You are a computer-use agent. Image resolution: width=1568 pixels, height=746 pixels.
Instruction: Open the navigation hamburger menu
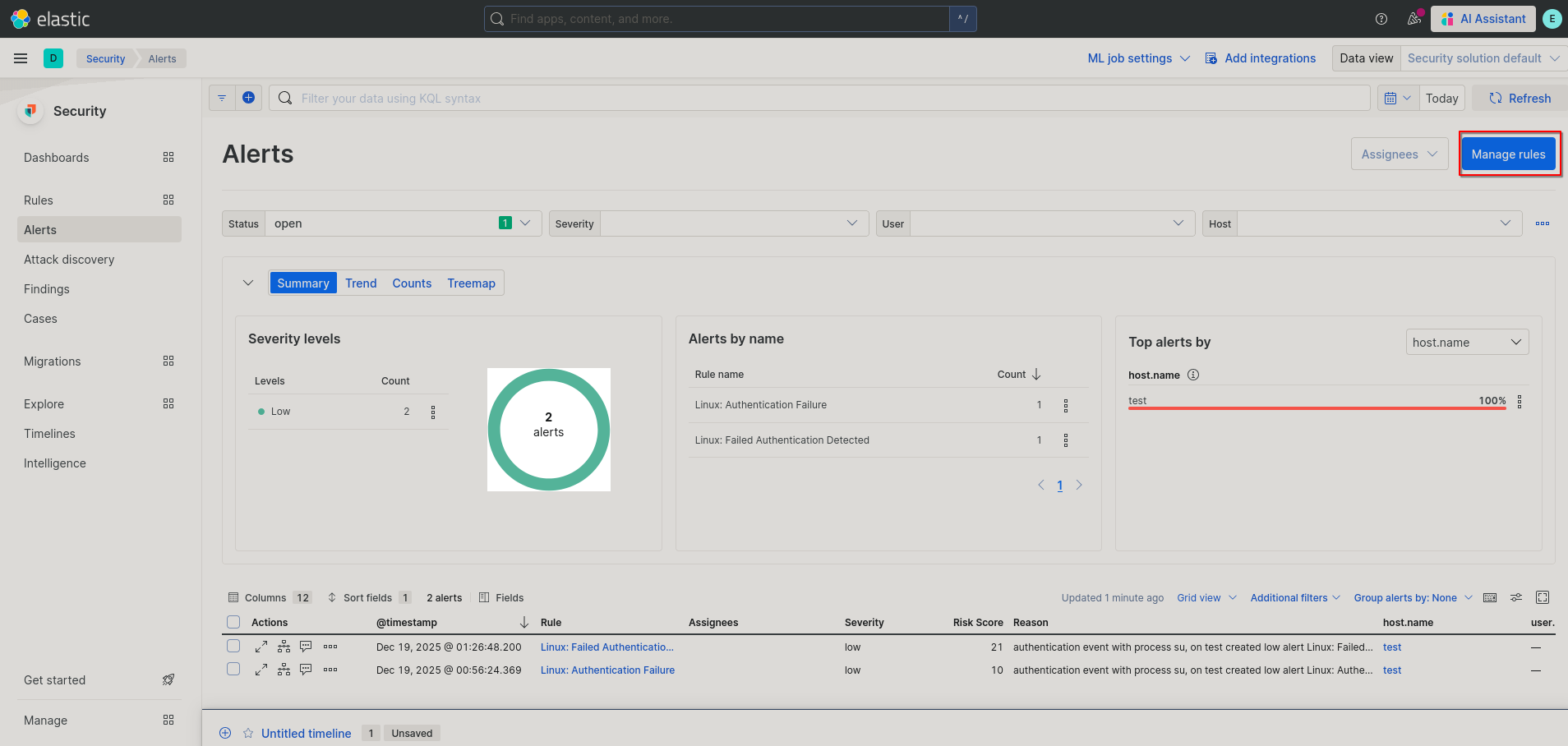[x=21, y=58]
